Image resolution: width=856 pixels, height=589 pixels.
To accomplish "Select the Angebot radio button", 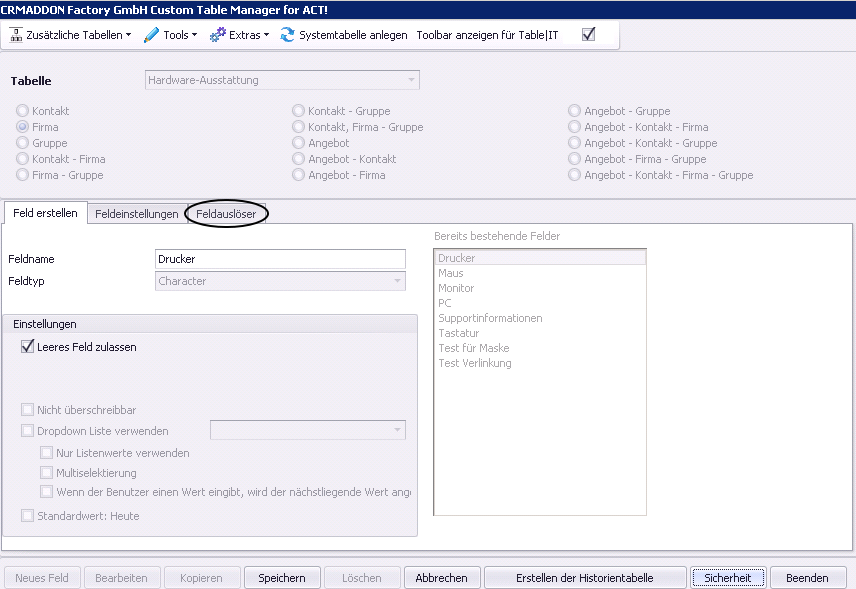I will coord(298,142).
